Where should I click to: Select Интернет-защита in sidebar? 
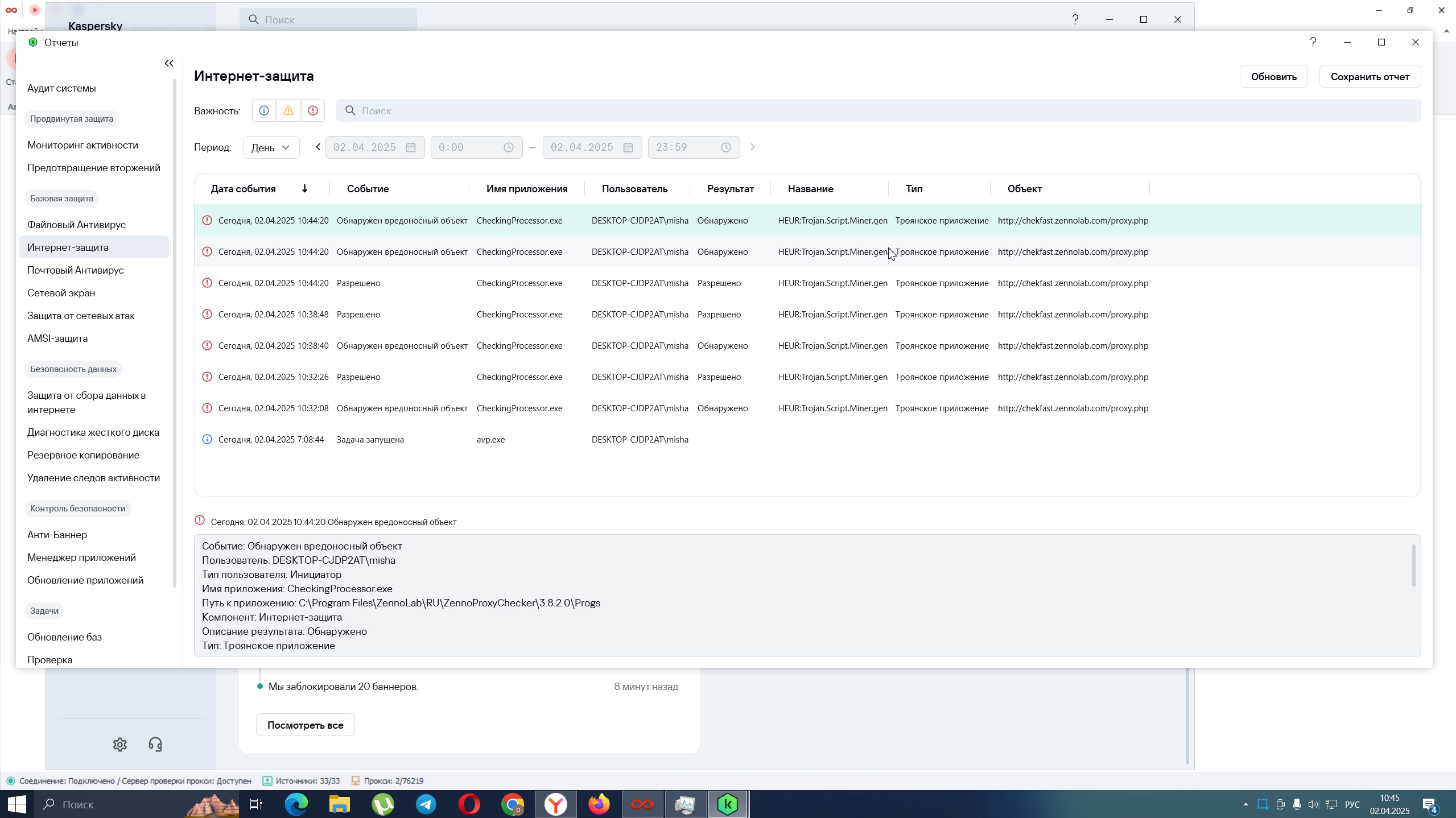(94, 247)
